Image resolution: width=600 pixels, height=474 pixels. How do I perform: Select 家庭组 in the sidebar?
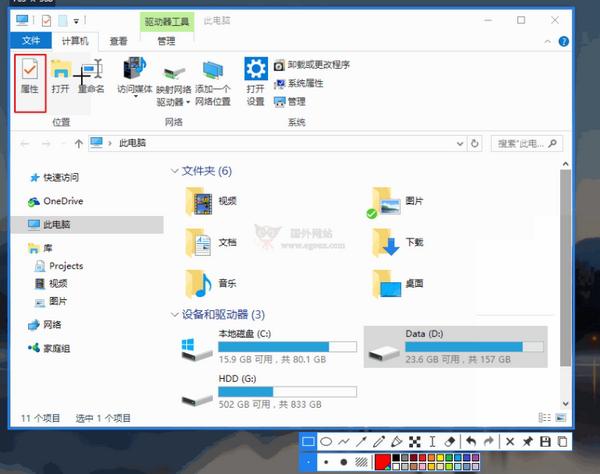pyautogui.click(x=49, y=348)
